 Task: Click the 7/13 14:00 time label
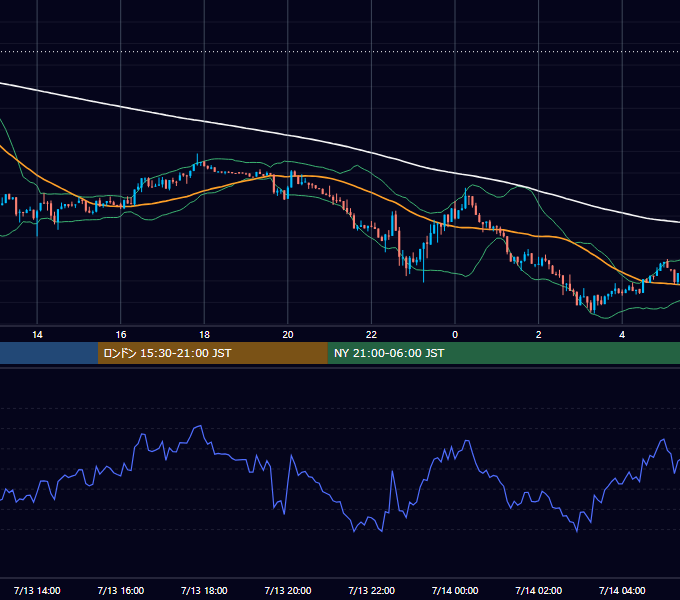37,590
